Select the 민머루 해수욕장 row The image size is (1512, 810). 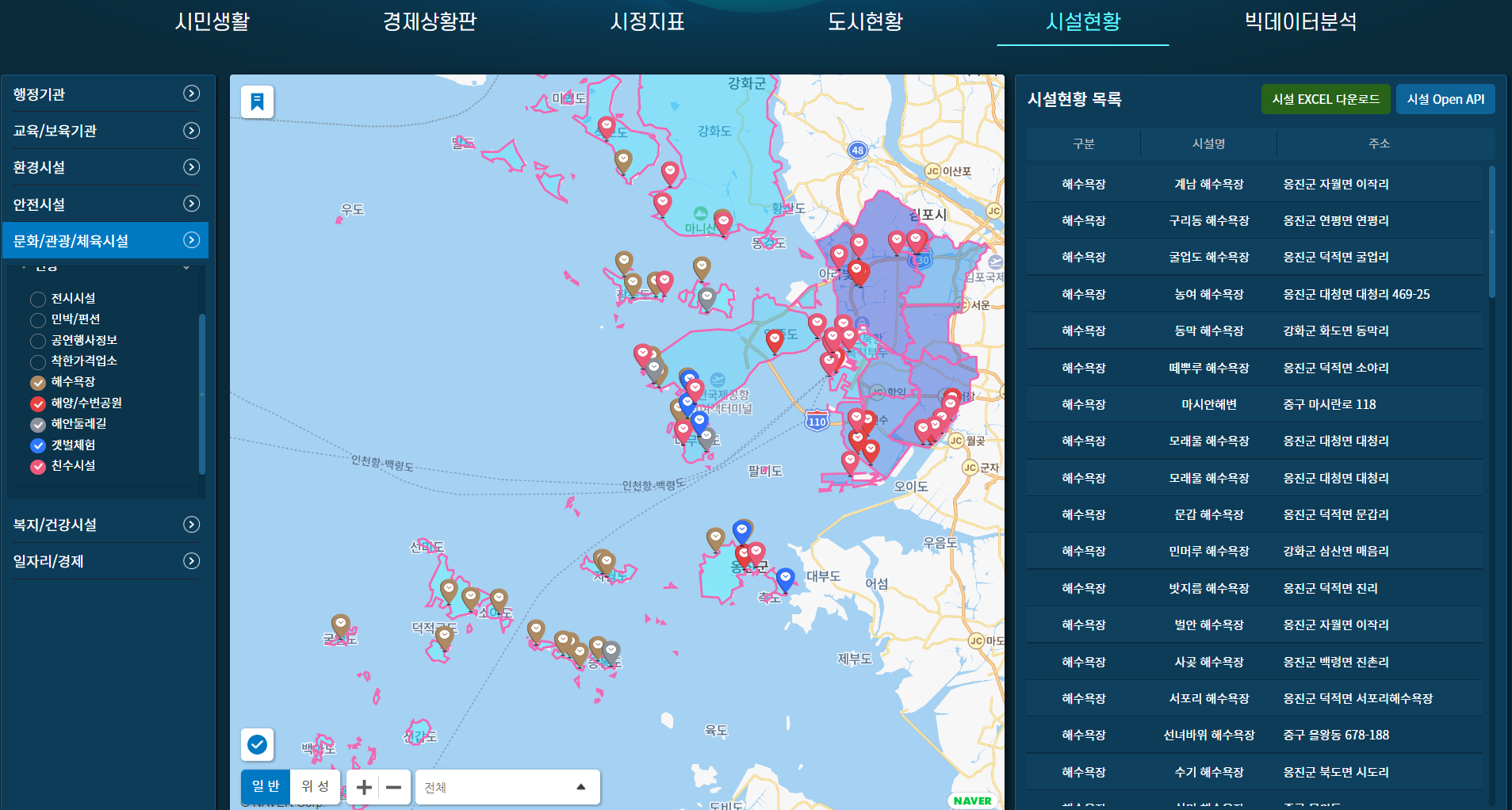coord(1254,551)
